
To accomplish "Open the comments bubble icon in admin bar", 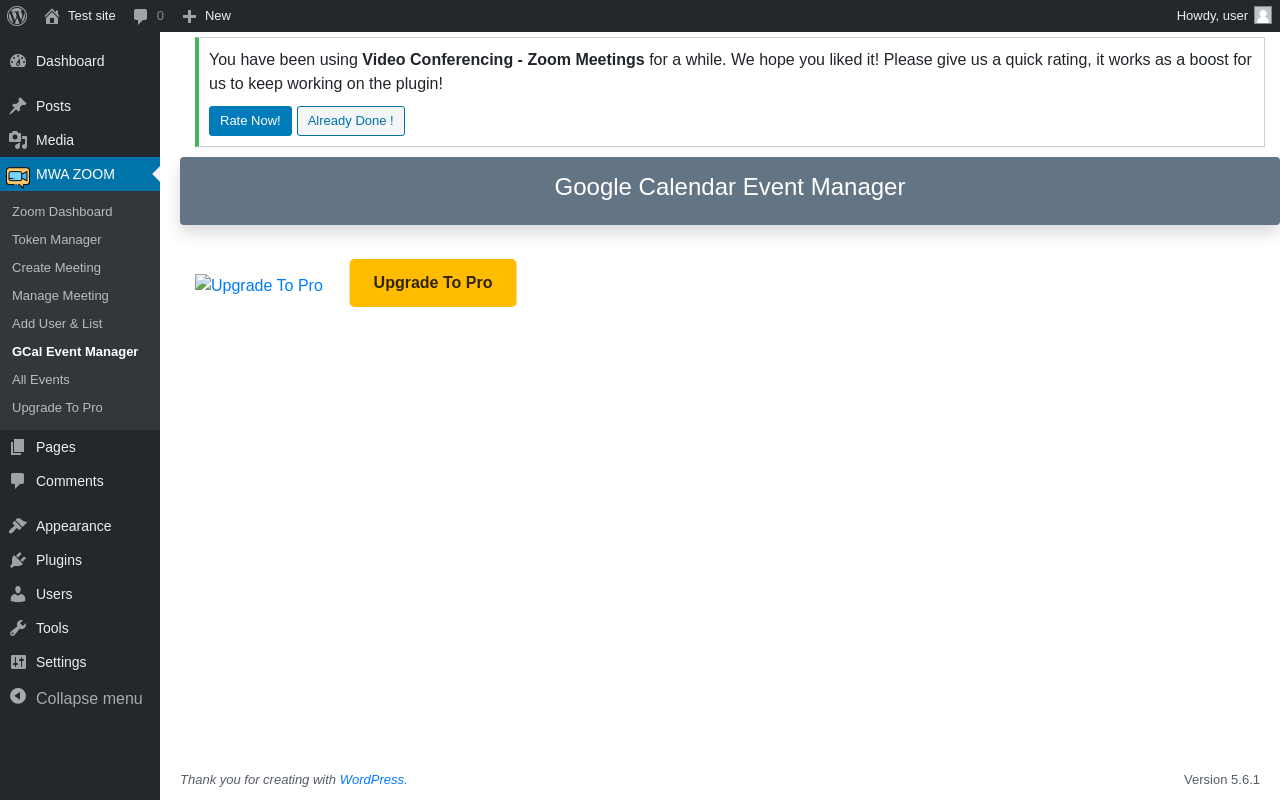I will [141, 16].
